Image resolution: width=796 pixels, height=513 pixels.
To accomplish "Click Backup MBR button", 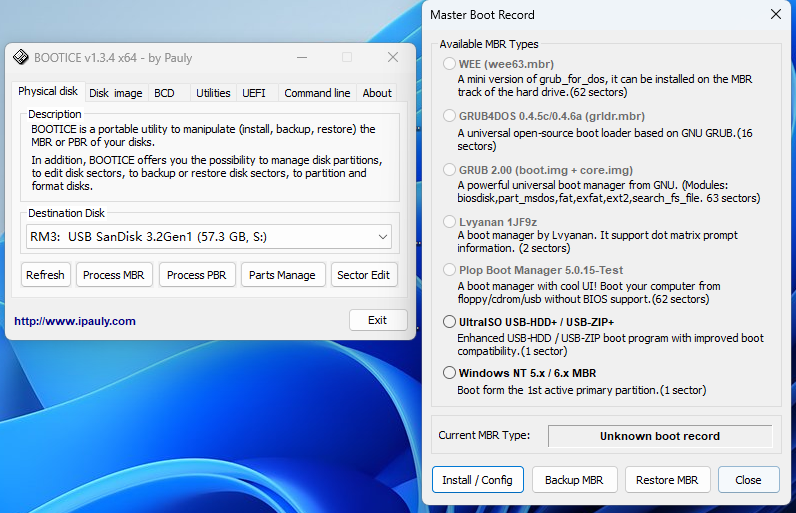I will tap(574, 480).
